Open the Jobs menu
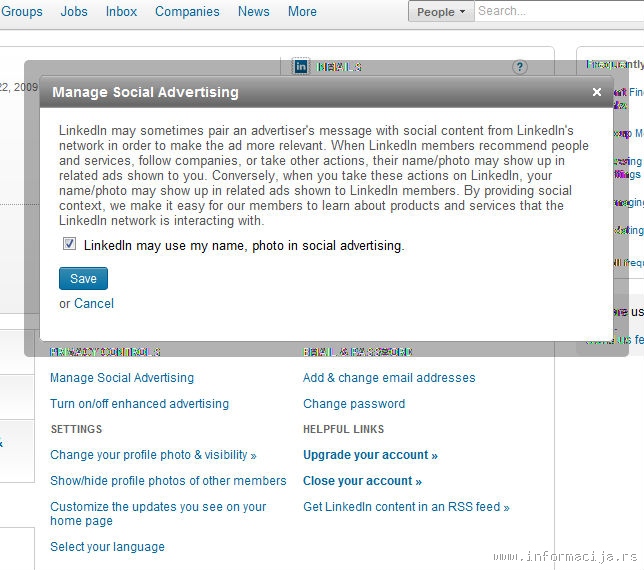Screen dimensions: 644x570 (74, 11)
